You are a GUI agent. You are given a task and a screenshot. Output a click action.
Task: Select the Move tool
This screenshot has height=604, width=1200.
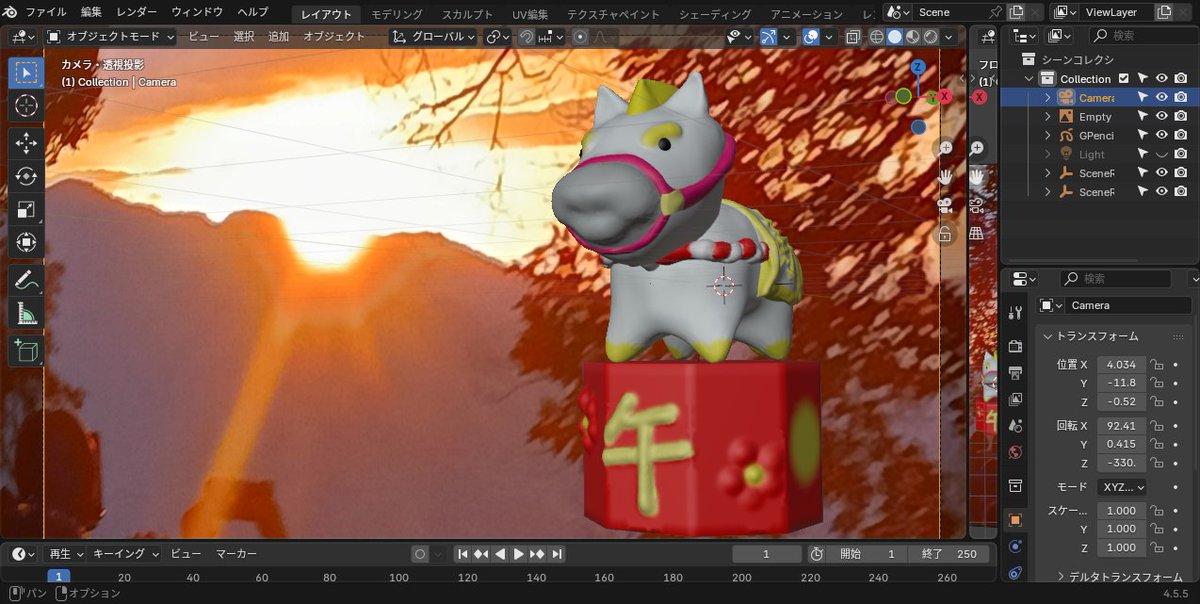(x=26, y=144)
